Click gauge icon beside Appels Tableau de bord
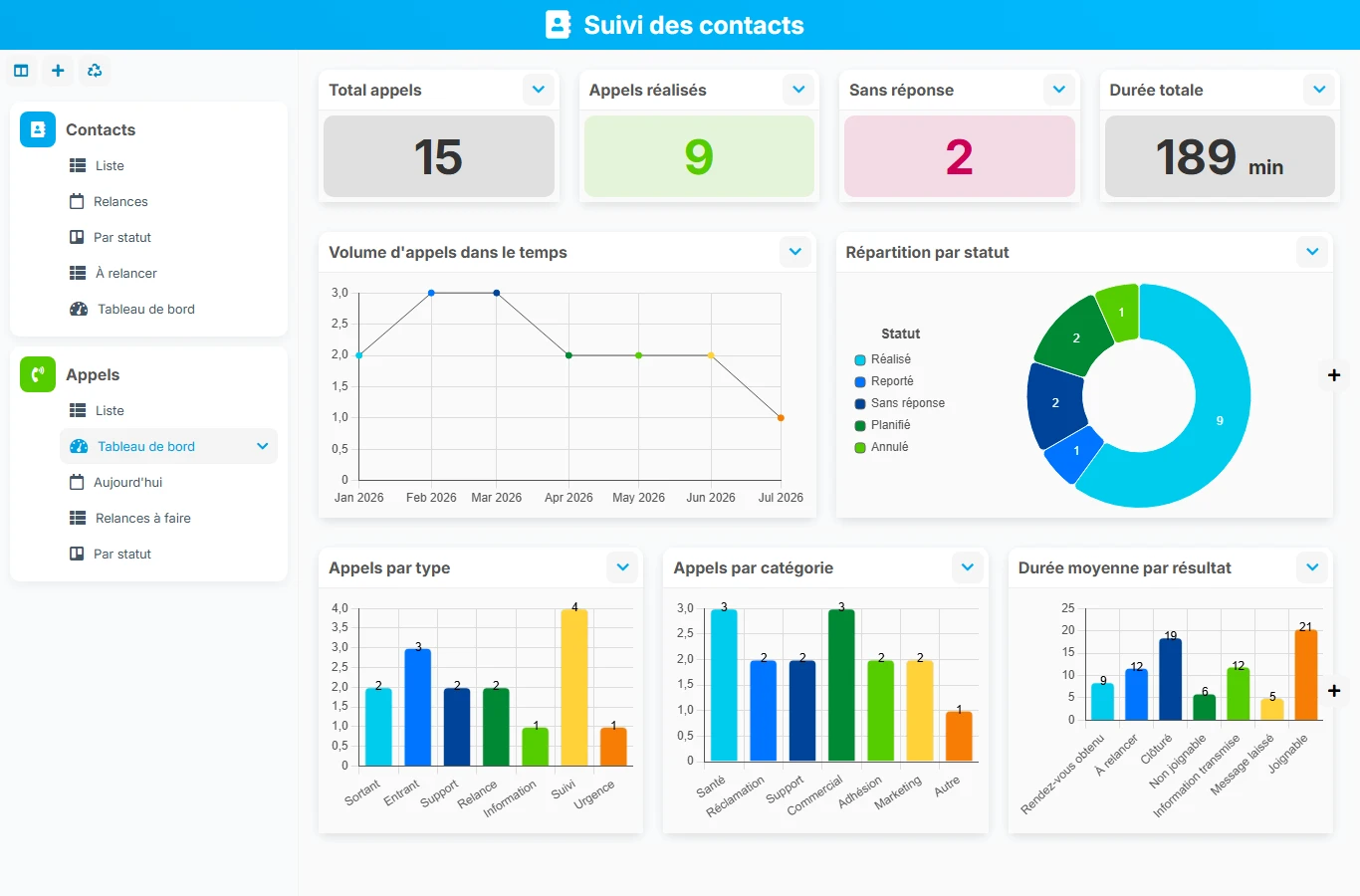Screen dimensions: 1360x896 [79, 446]
